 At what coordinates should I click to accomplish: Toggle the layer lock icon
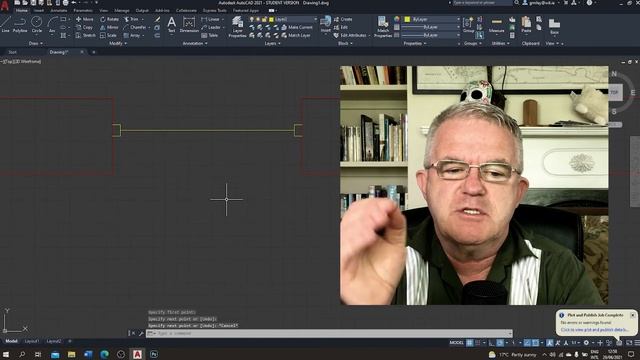tap(264, 19)
